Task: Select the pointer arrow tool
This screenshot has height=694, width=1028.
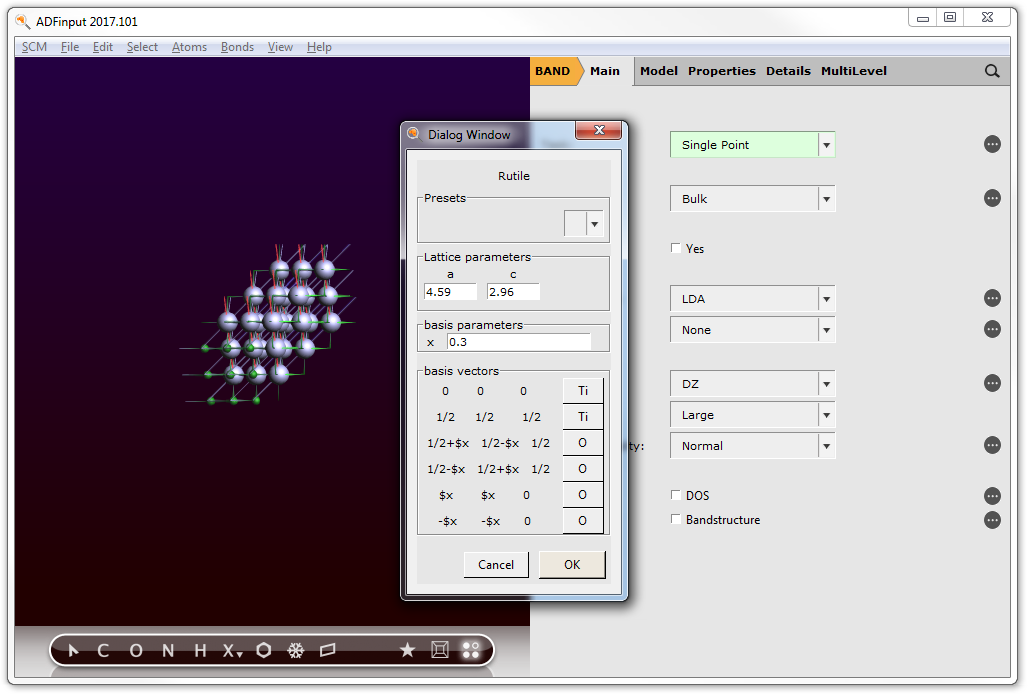Action: tap(73, 651)
